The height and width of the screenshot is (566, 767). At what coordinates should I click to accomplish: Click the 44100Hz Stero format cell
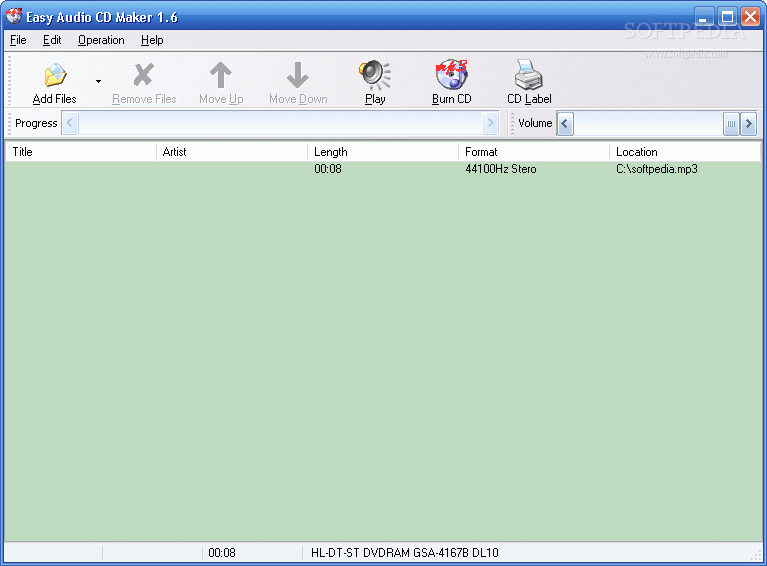pos(500,169)
